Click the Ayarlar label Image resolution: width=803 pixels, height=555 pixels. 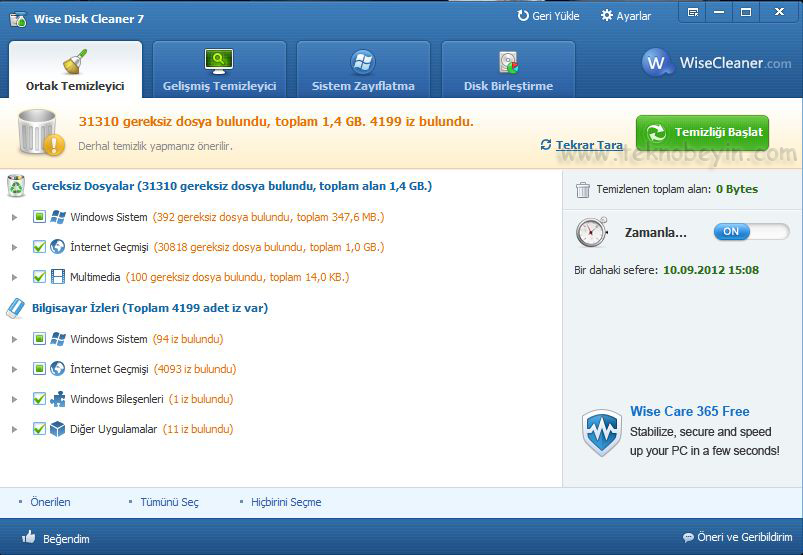pyautogui.click(x=633, y=16)
